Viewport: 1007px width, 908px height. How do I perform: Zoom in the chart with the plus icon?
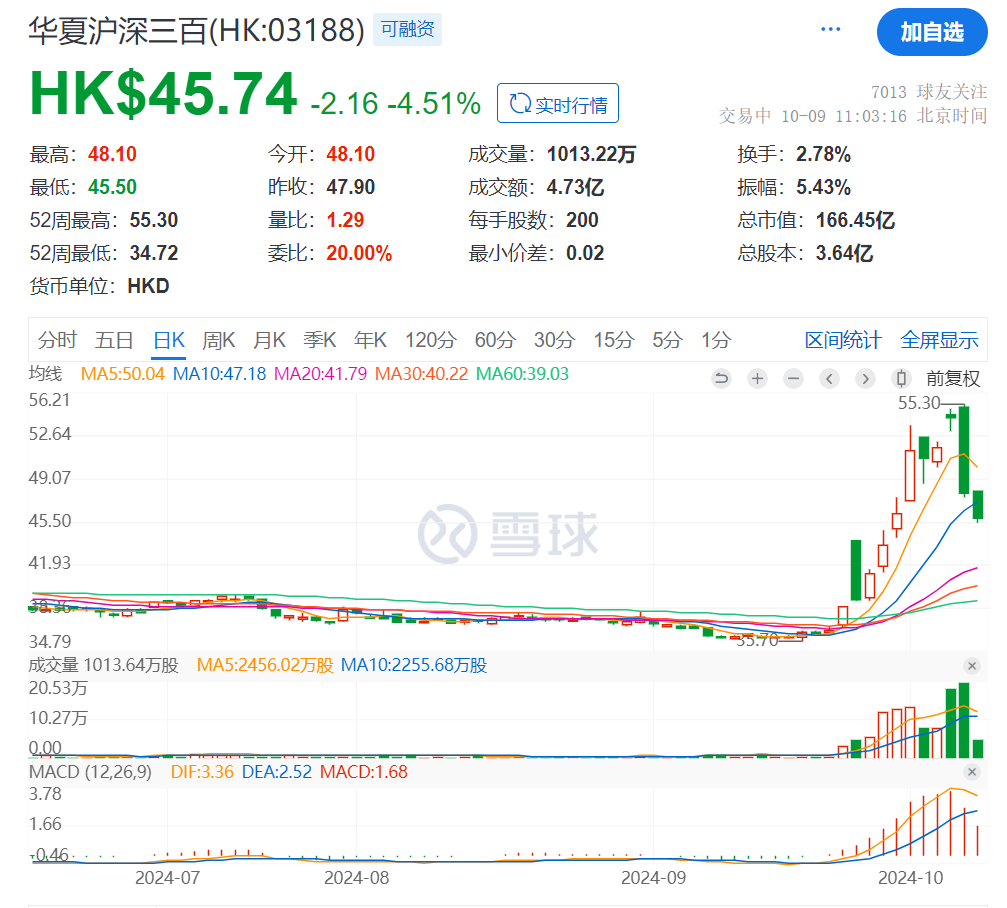[x=757, y=379]
